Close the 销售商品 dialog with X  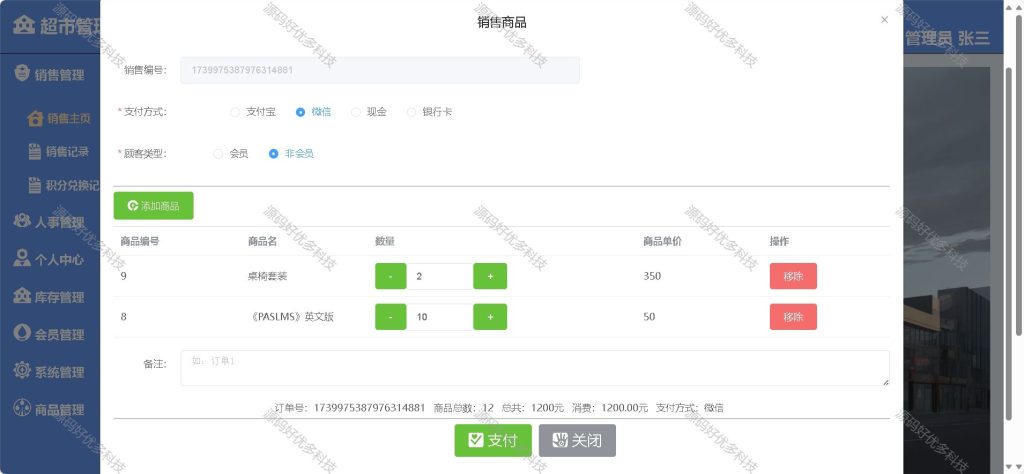coord(884,20)
